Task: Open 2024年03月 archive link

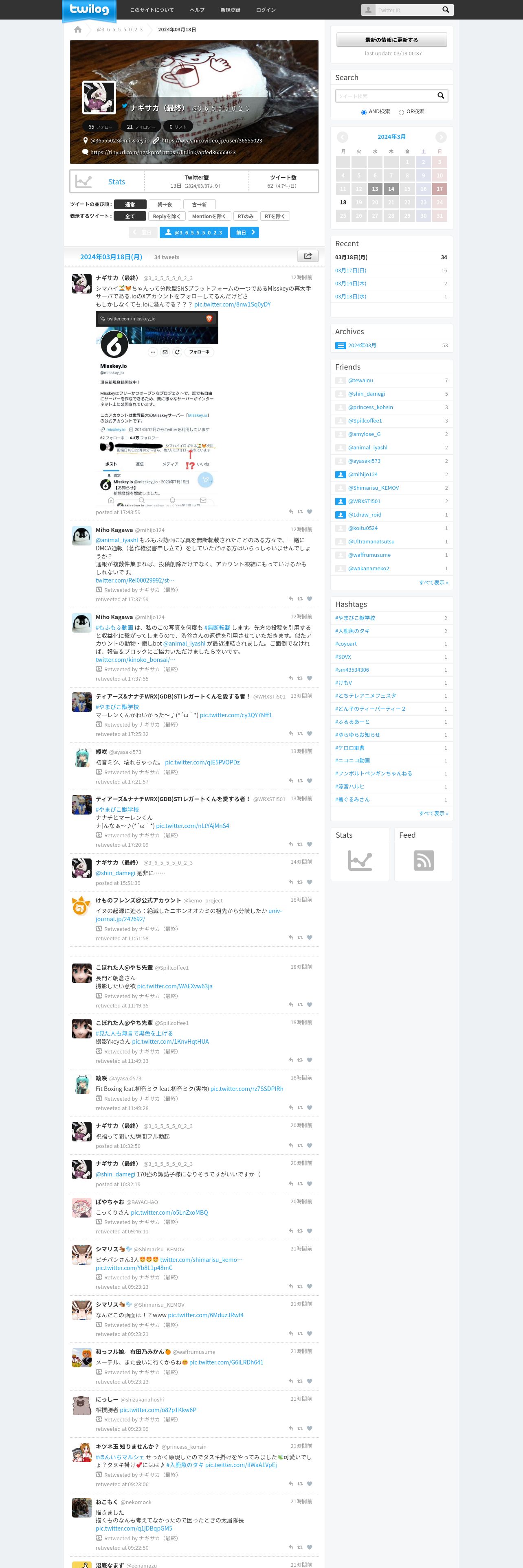Action: (x=362, y=345)
